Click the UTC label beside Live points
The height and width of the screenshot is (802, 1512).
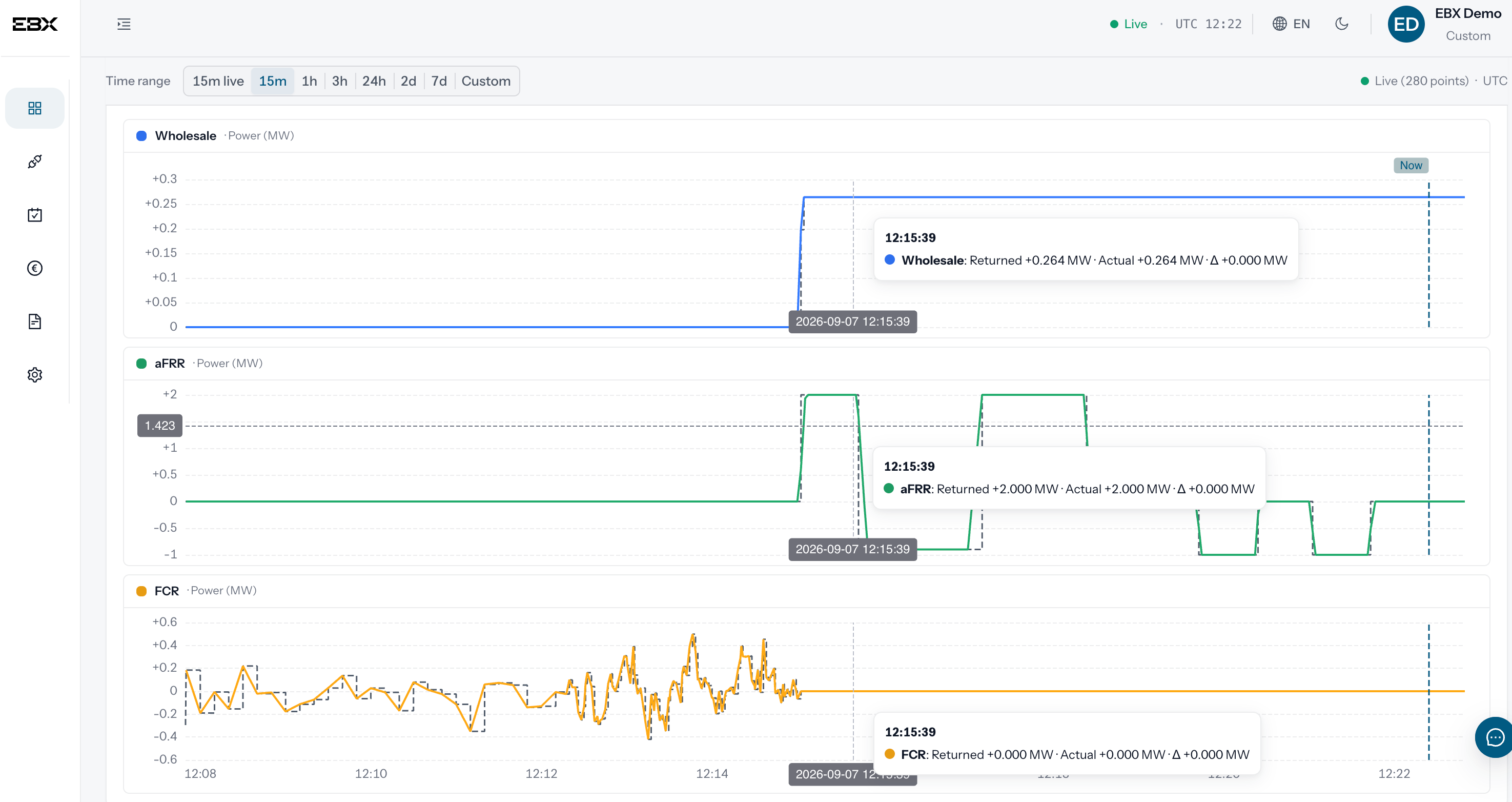(1495, 81)
